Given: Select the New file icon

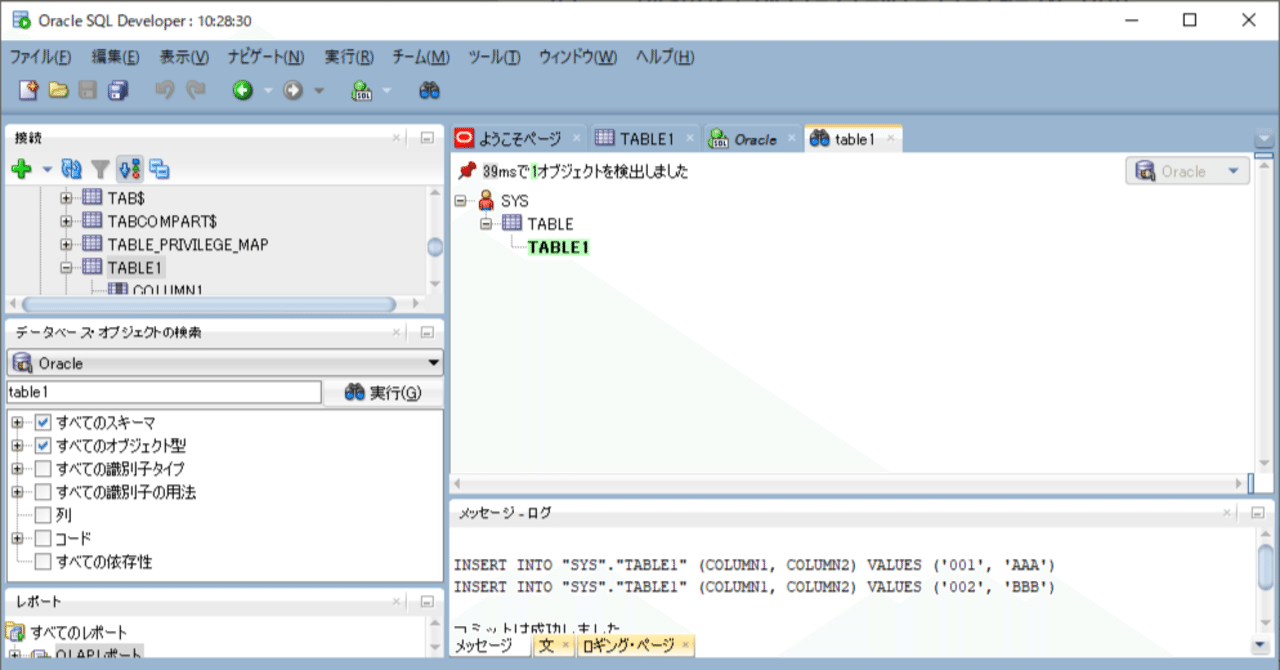Looking at the screenshot, I should (x=30, y=90).
